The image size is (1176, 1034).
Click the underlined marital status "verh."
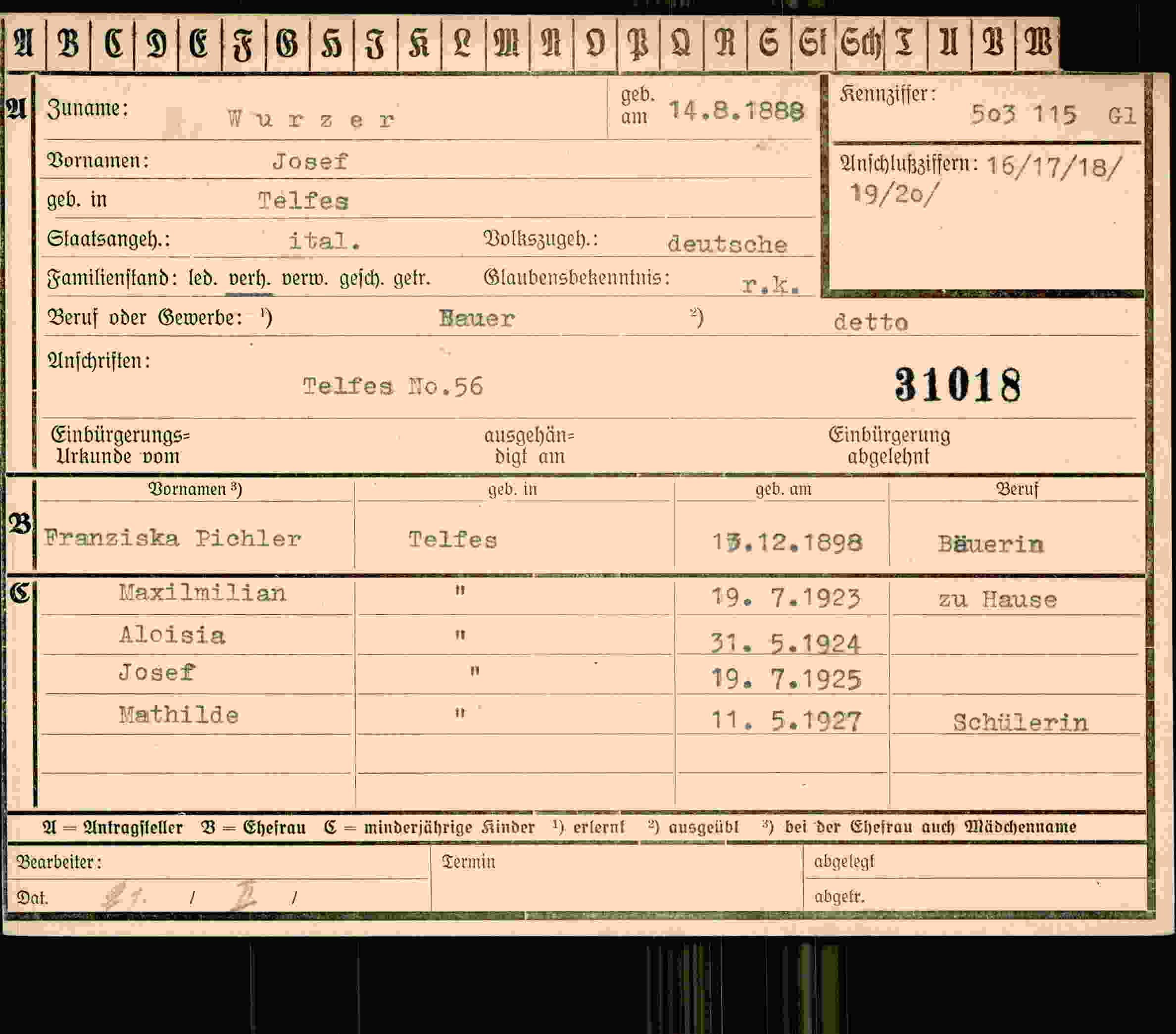coord(249,279)
